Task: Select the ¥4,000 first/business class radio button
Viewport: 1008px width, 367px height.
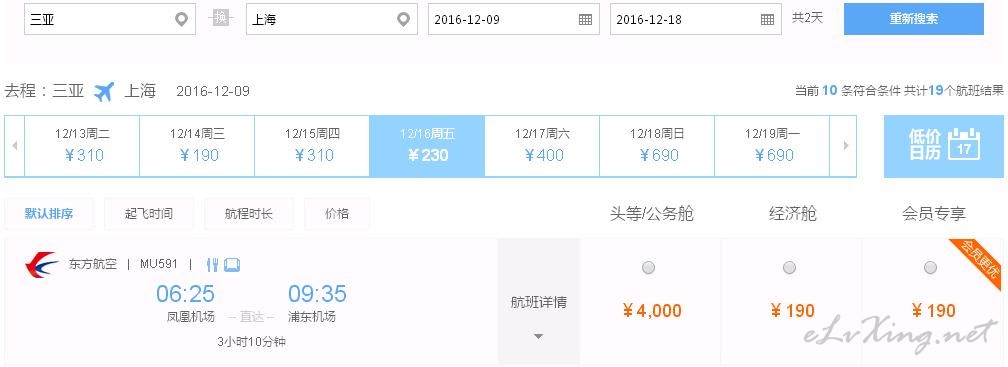Action: tap(649, 267)
